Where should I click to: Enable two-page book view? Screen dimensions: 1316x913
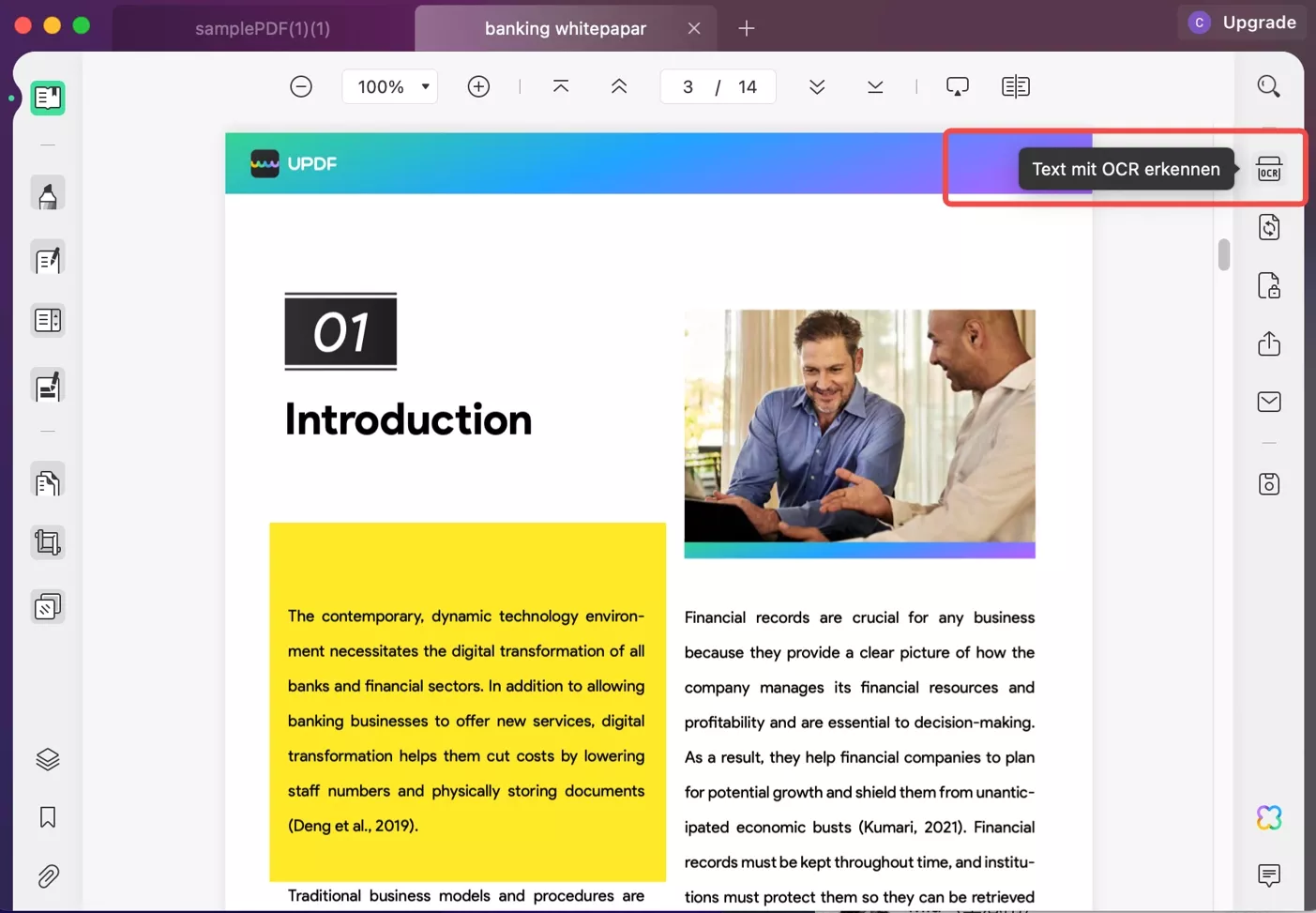tap(1014, 85)
